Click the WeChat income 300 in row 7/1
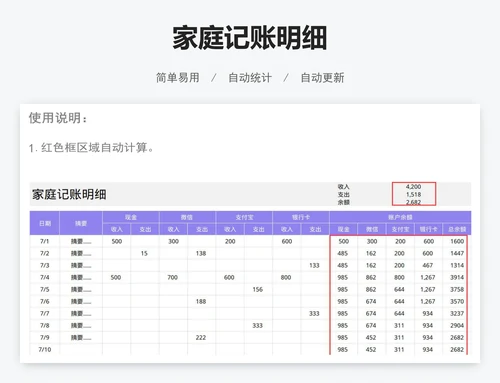Image resolution: width=500 pixels, height=383 pixels. (173, 241)
